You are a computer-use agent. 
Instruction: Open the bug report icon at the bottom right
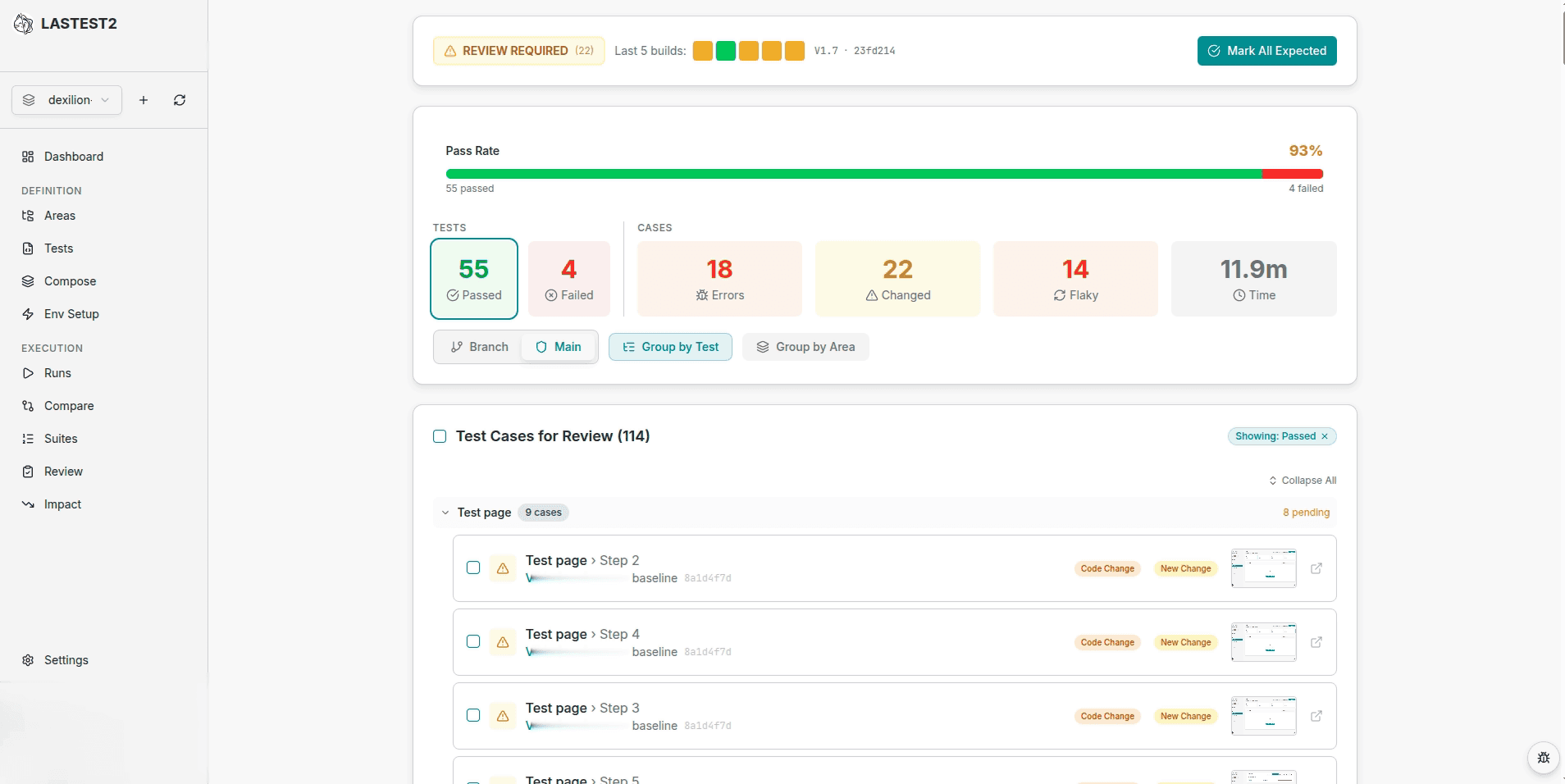(1544, 758)
